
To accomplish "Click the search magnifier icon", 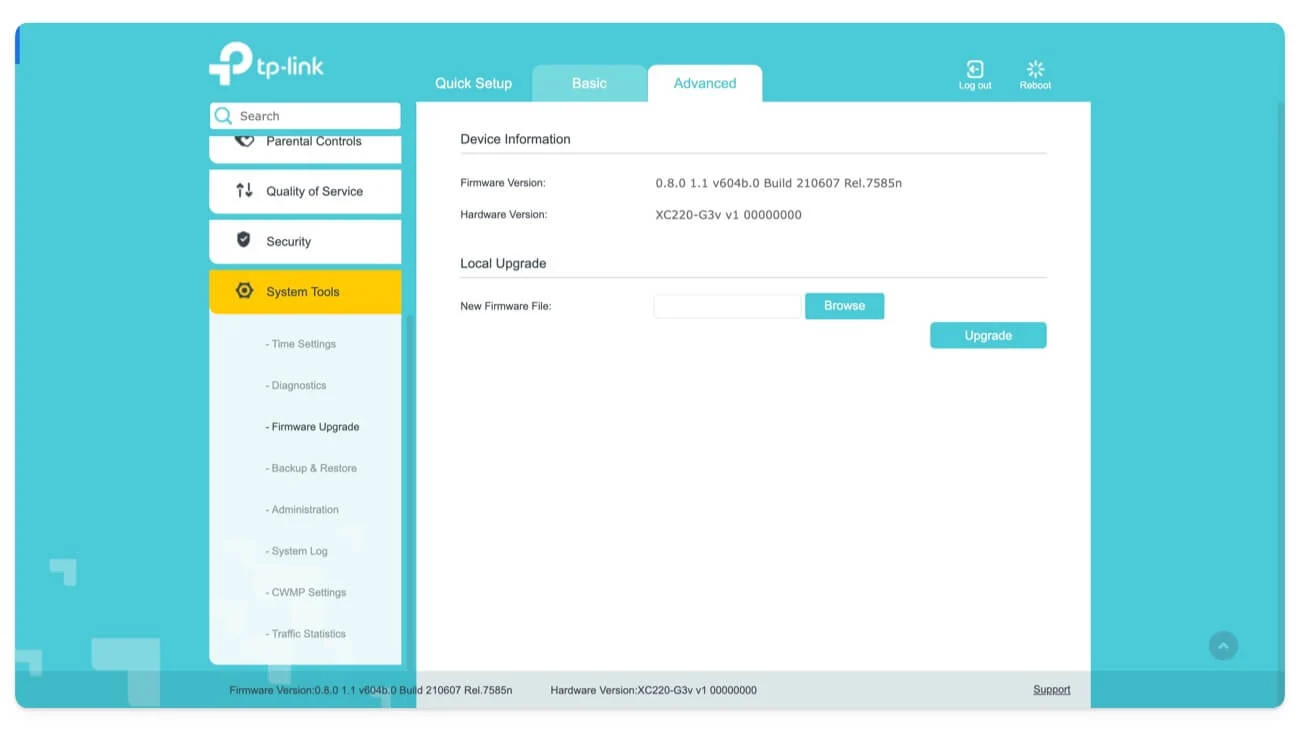I will pos(224,116).
